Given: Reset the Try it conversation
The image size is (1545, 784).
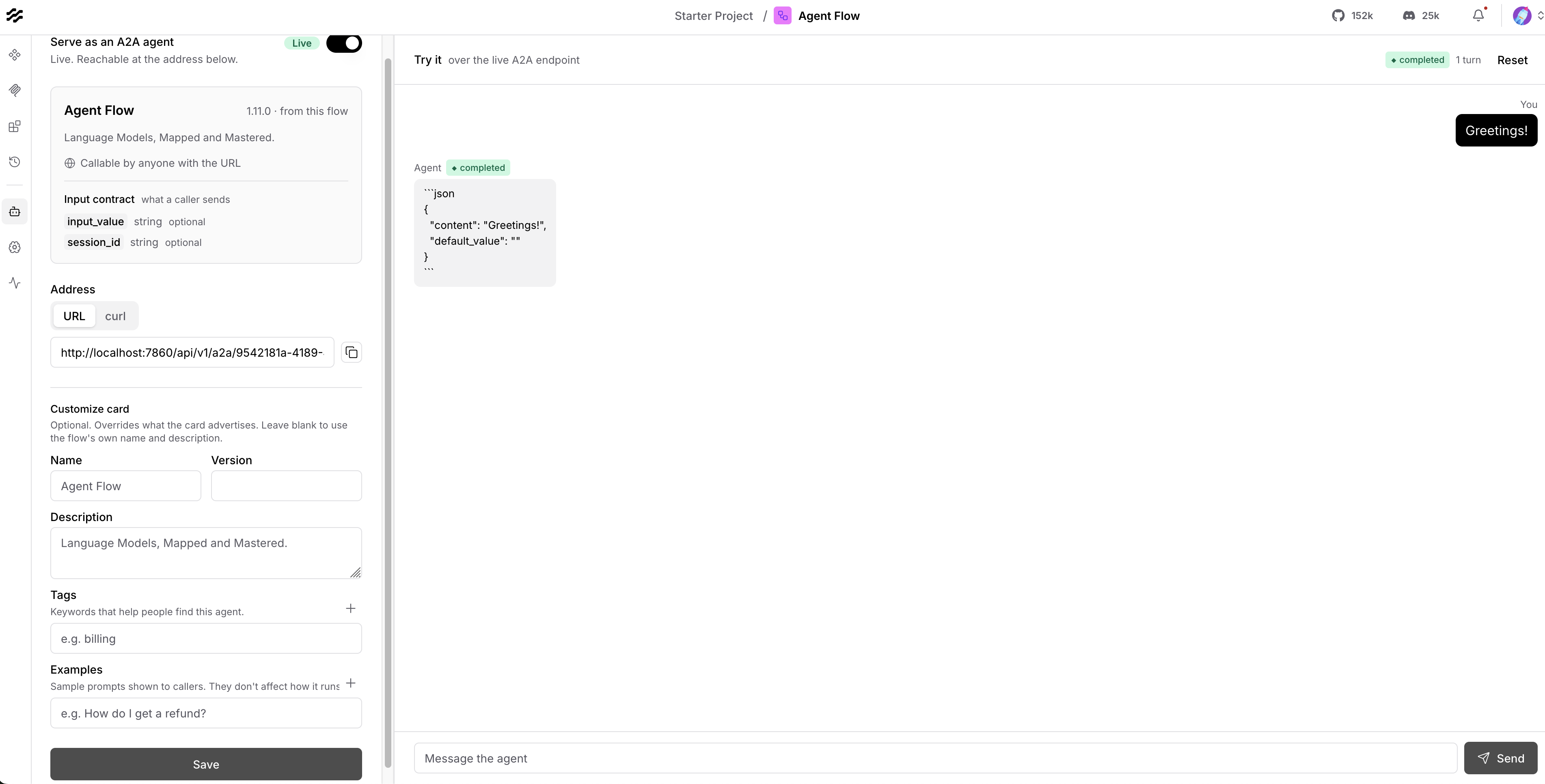Looking at the screenshot, I should pos(1512,60).
